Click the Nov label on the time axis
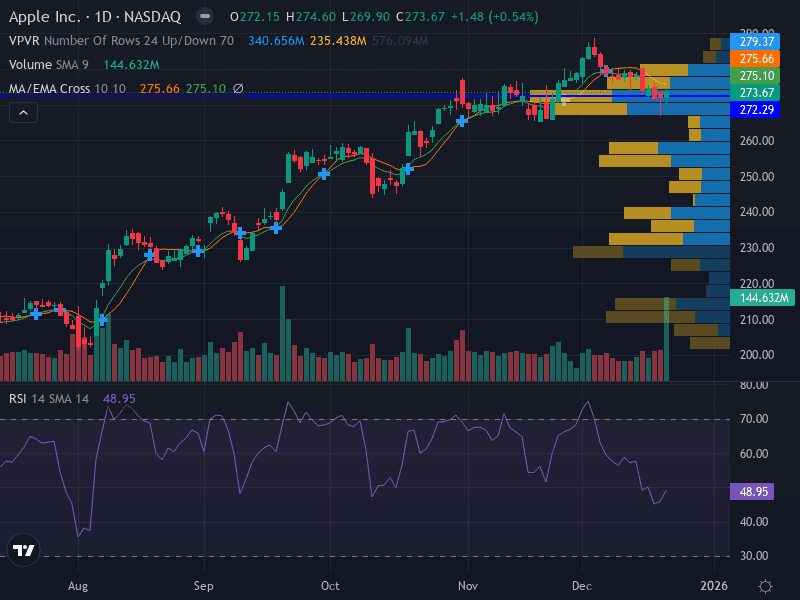 coord(468,586)
